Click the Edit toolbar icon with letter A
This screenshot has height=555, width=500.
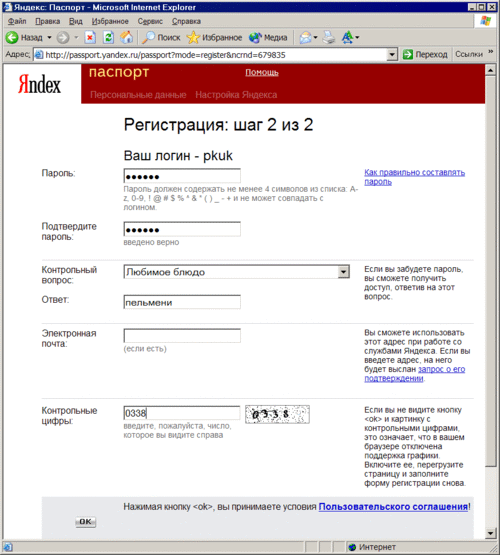(x=347, y=38)
